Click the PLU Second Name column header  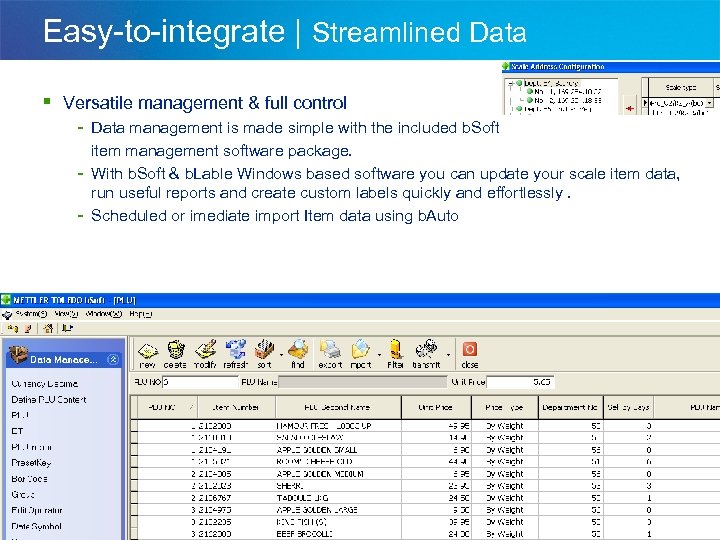coord(338,407)
